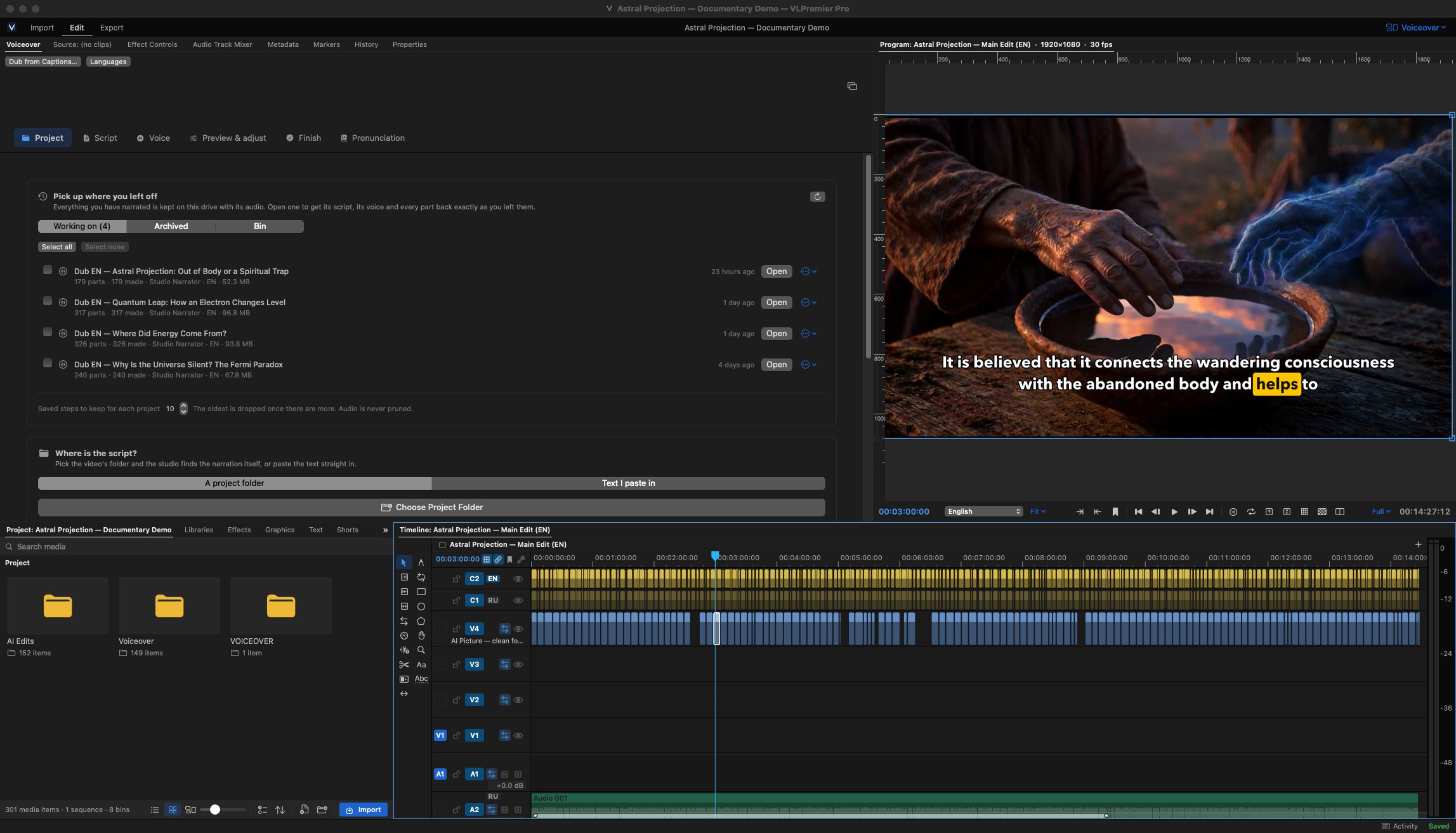Viewport: 1456px width, 833px height.
Task: Click the sort order arrows icon
Action: click(280, 810)
